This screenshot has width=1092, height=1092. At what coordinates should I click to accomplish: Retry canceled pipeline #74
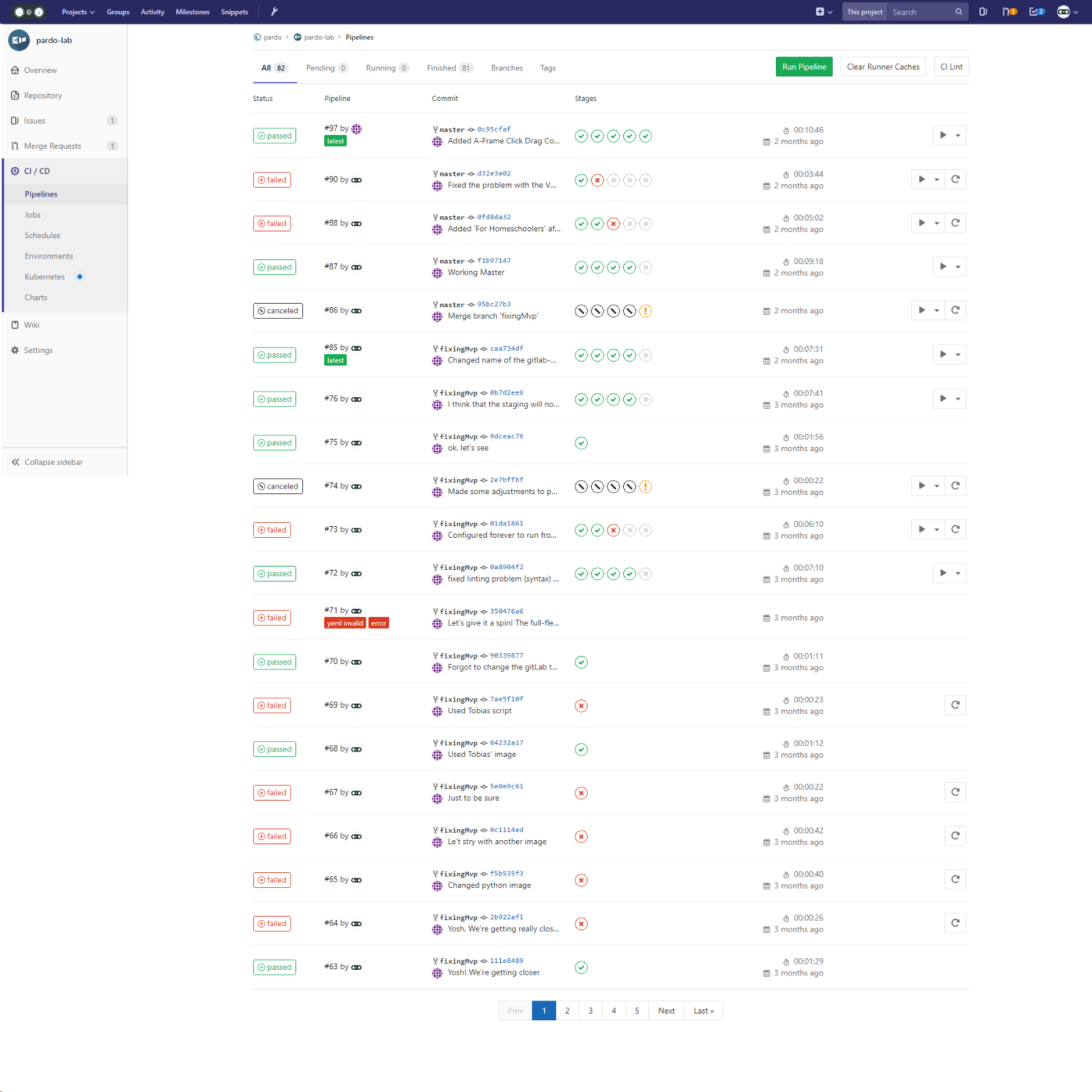point(955,486)
